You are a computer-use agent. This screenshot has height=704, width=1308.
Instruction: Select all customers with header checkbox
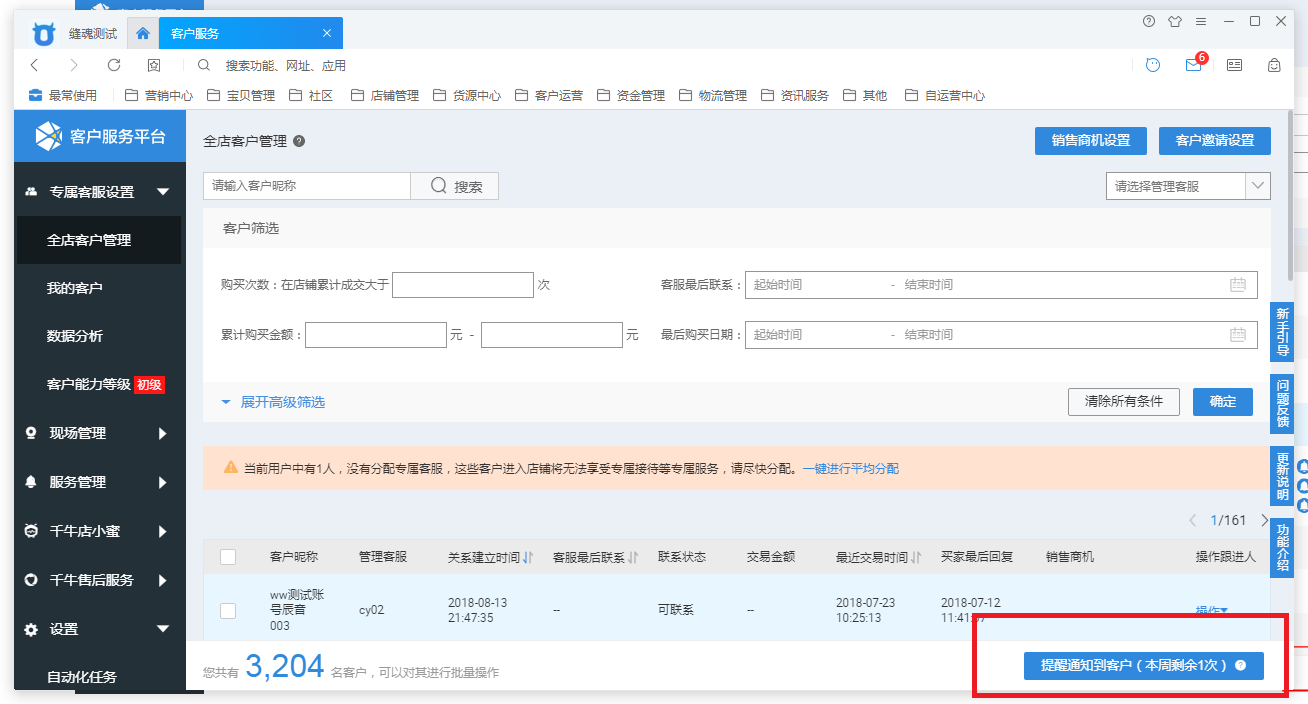(x=228, y=557)
